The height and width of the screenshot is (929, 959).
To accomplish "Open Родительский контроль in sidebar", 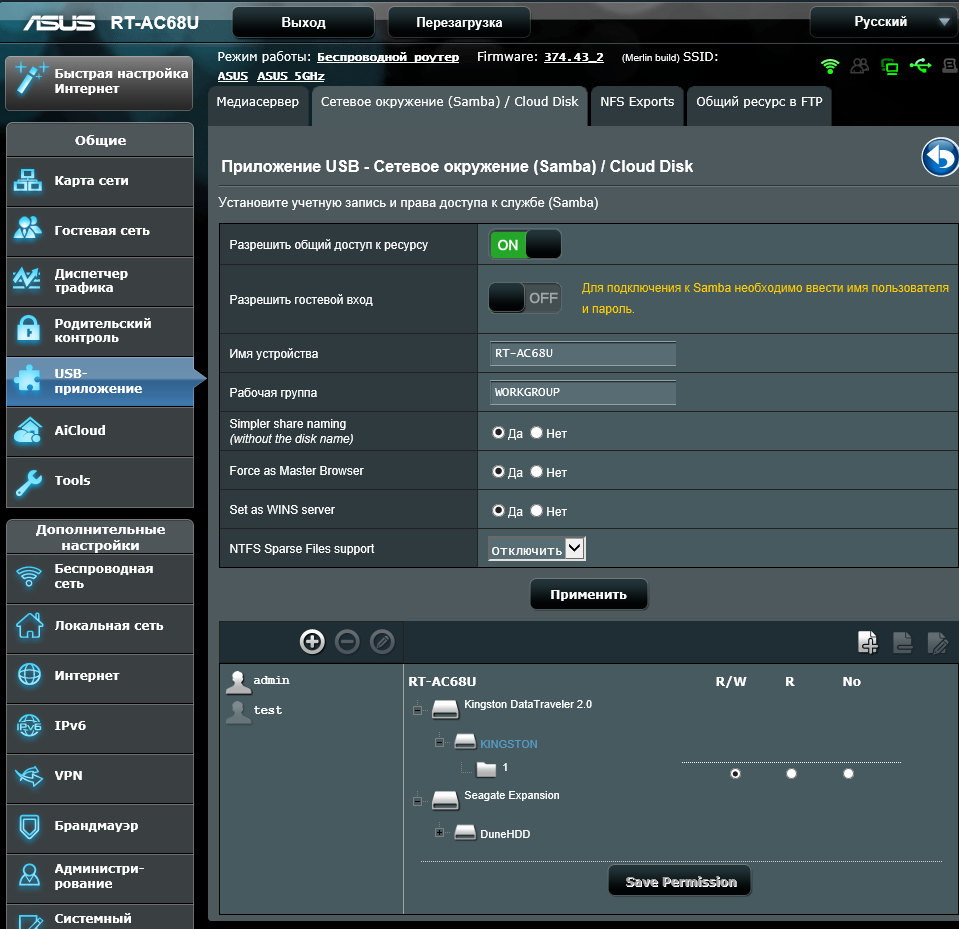I will tap(100, 331).
